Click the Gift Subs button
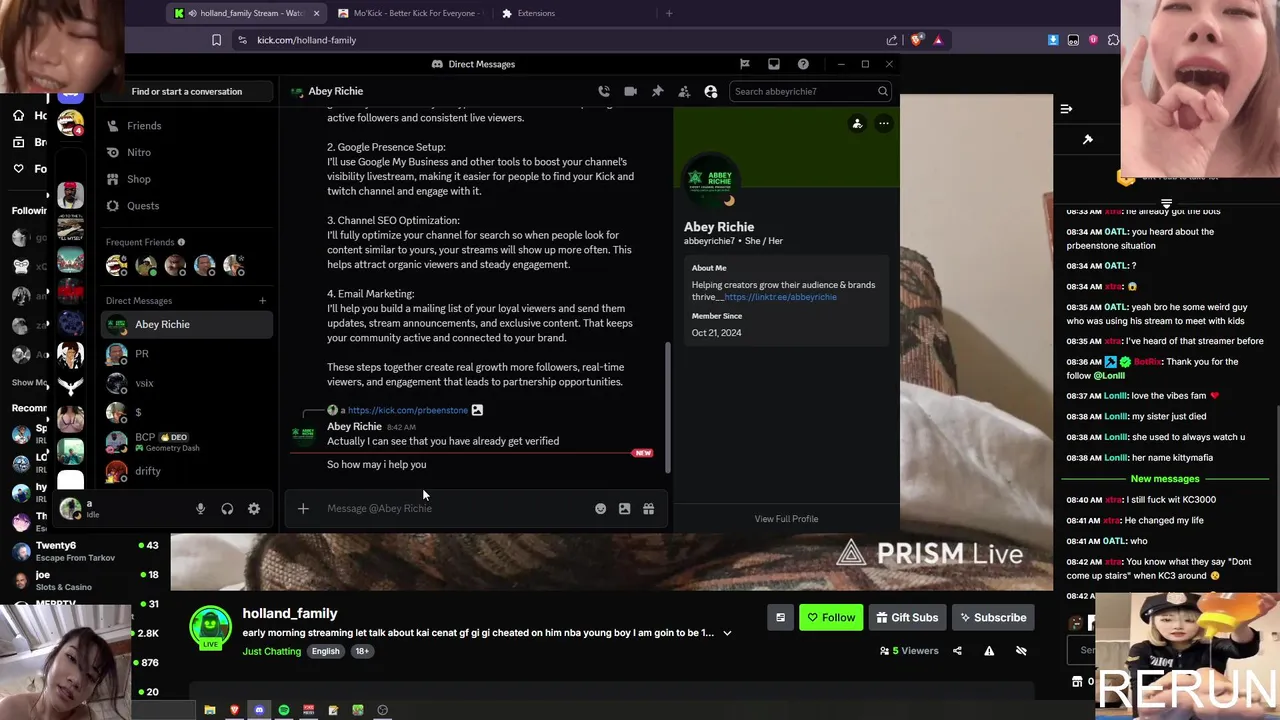 click(x=907, y=618)
